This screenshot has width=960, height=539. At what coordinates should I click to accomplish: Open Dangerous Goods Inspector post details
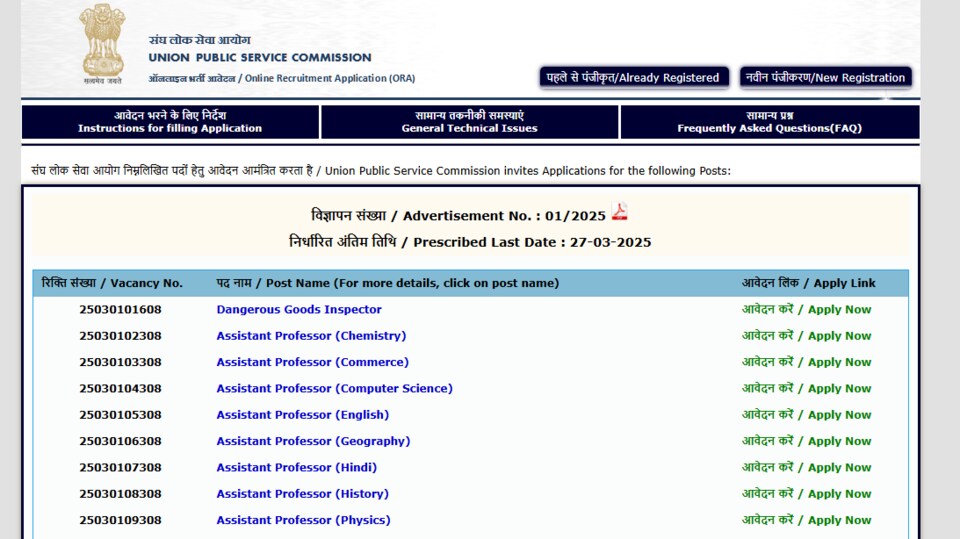click(x=299, y=309)
